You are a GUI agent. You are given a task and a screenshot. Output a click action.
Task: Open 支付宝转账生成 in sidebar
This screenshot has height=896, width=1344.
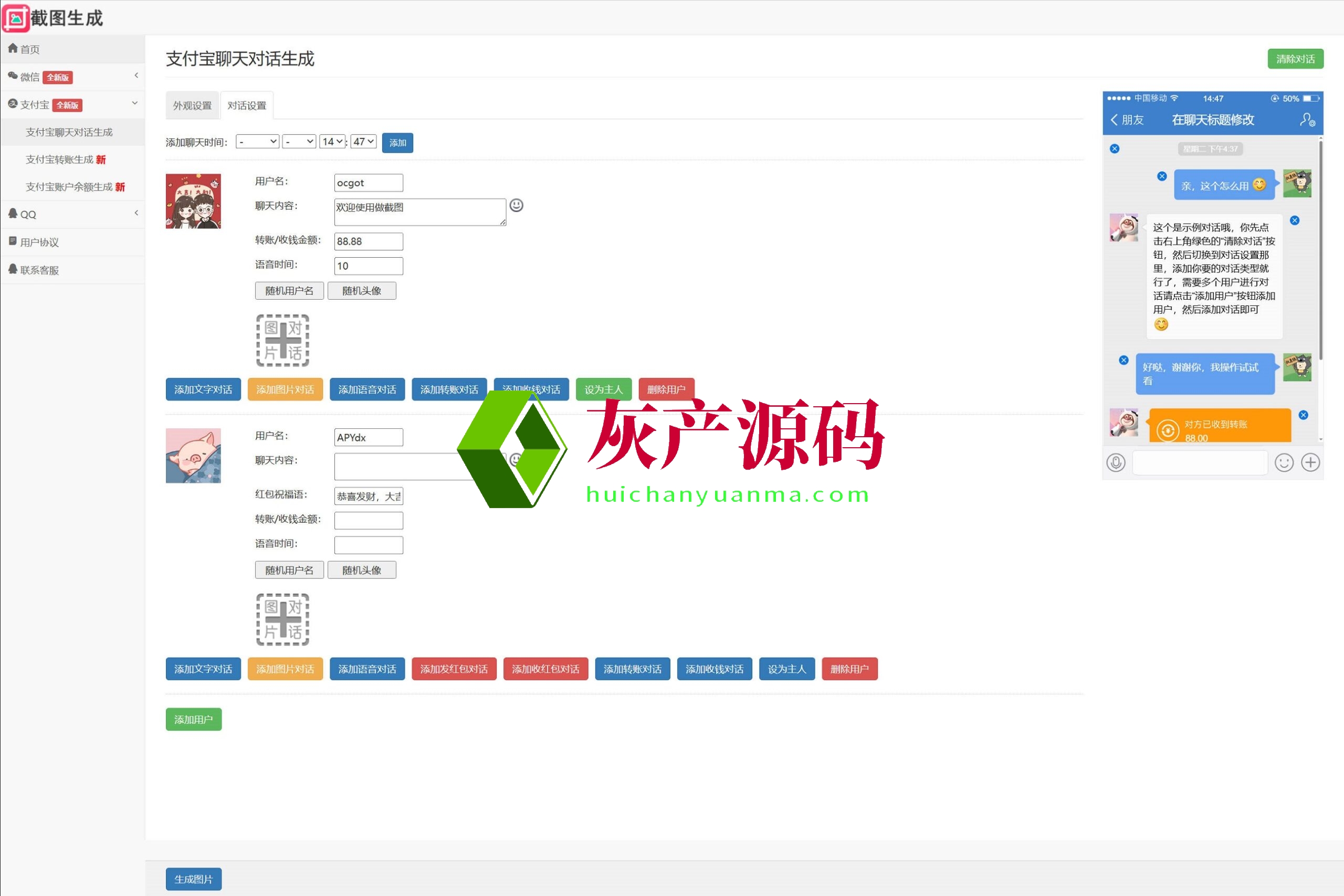[59, 160]
